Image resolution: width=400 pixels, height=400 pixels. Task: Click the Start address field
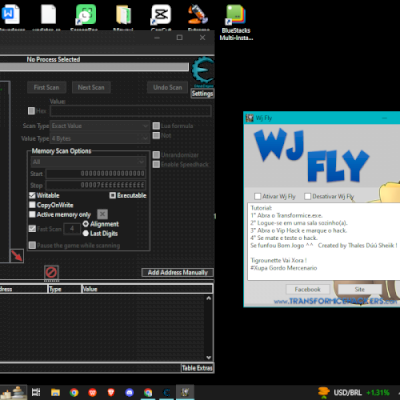pyautogui.click(x=96, y=173)
